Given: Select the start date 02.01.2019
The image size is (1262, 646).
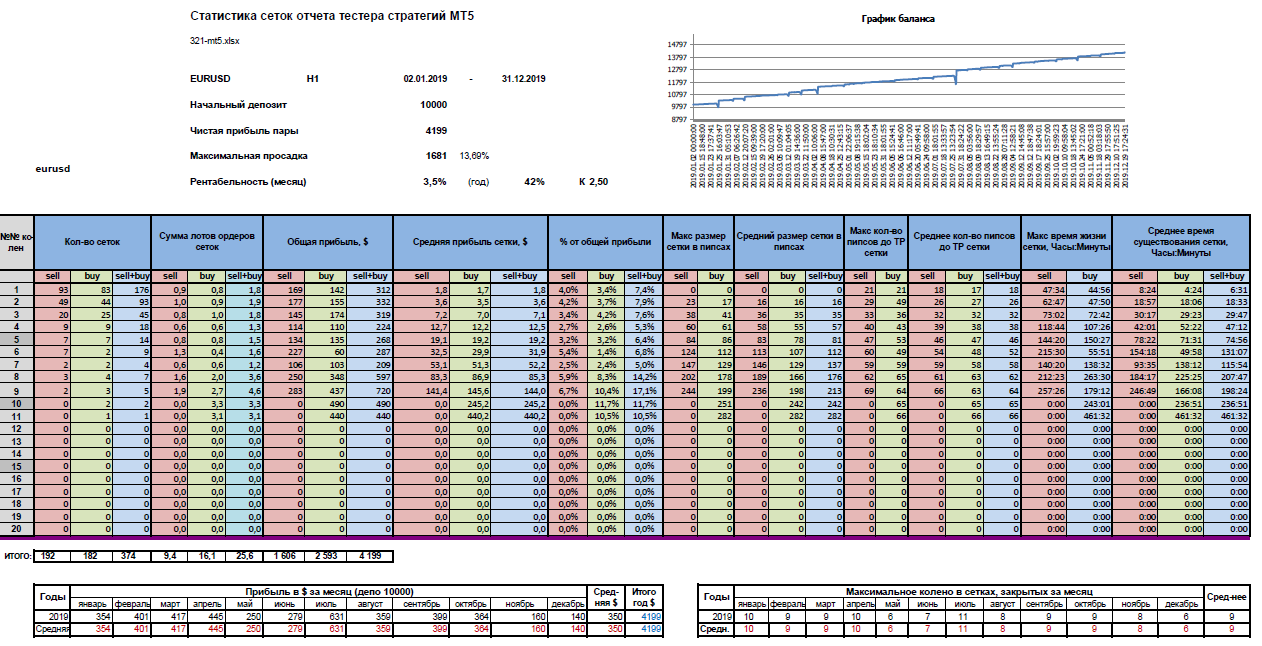Looking at the screenshot, I should click(x=425, y=78).
